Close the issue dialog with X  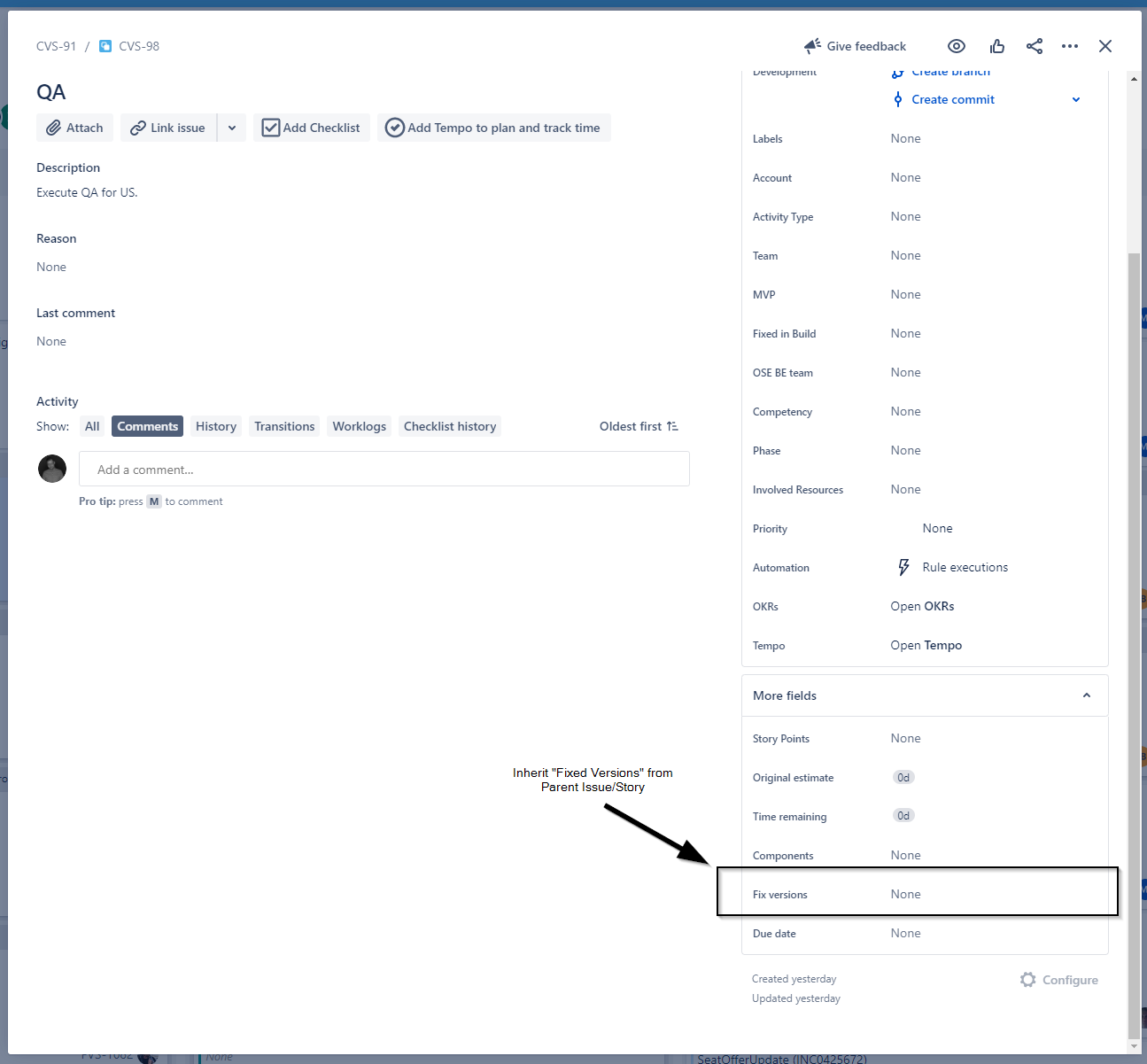pos(1105,46)
